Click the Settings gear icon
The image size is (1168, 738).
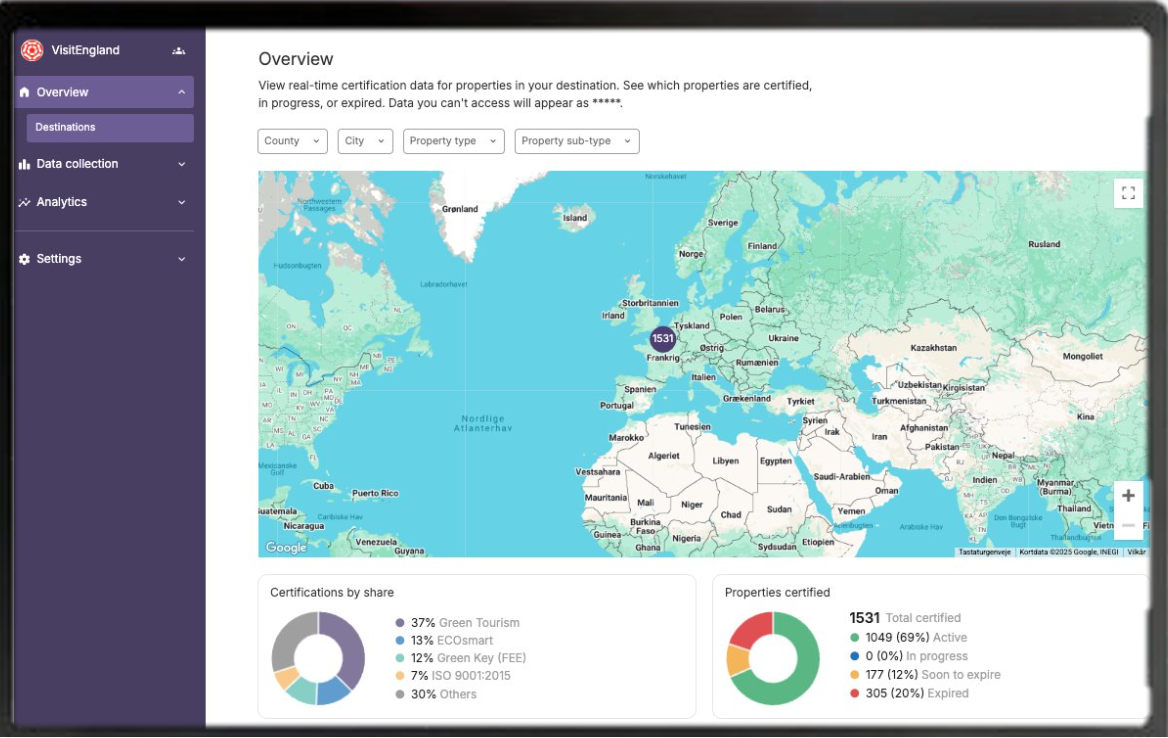[25, 259]
